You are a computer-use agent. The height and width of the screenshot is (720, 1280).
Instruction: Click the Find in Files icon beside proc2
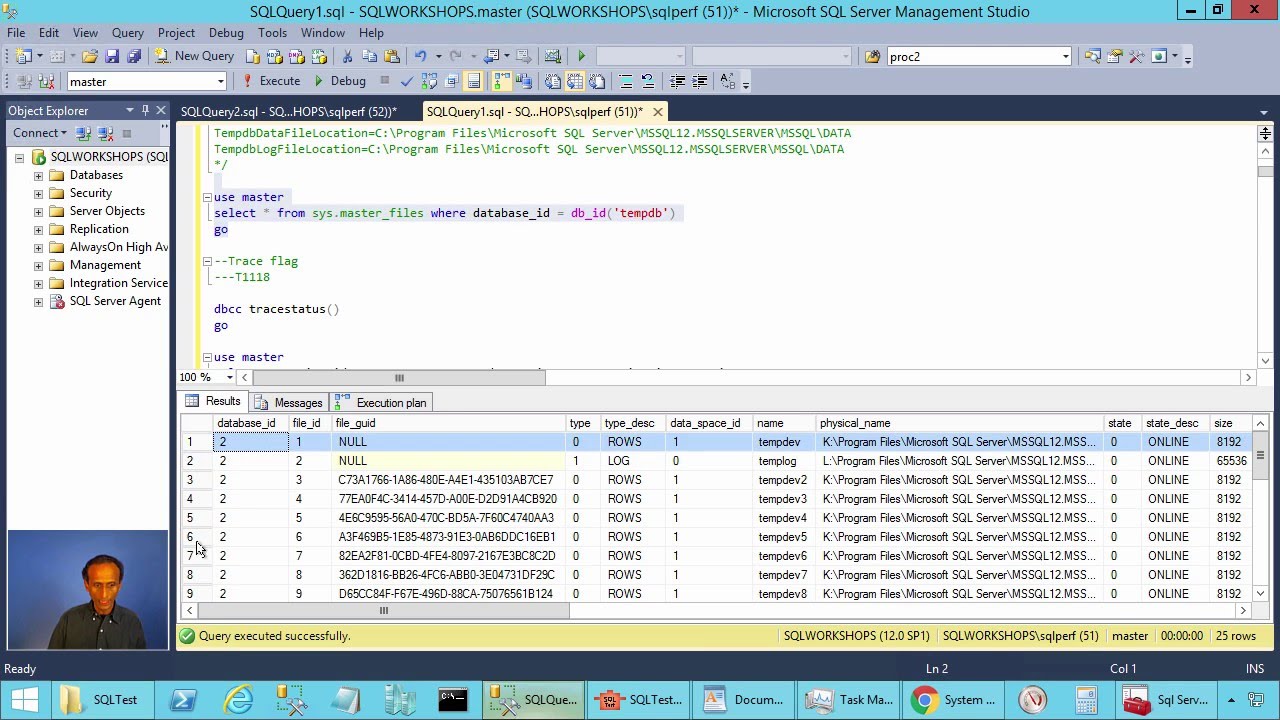pyautogui.click(x=873, y=56)
